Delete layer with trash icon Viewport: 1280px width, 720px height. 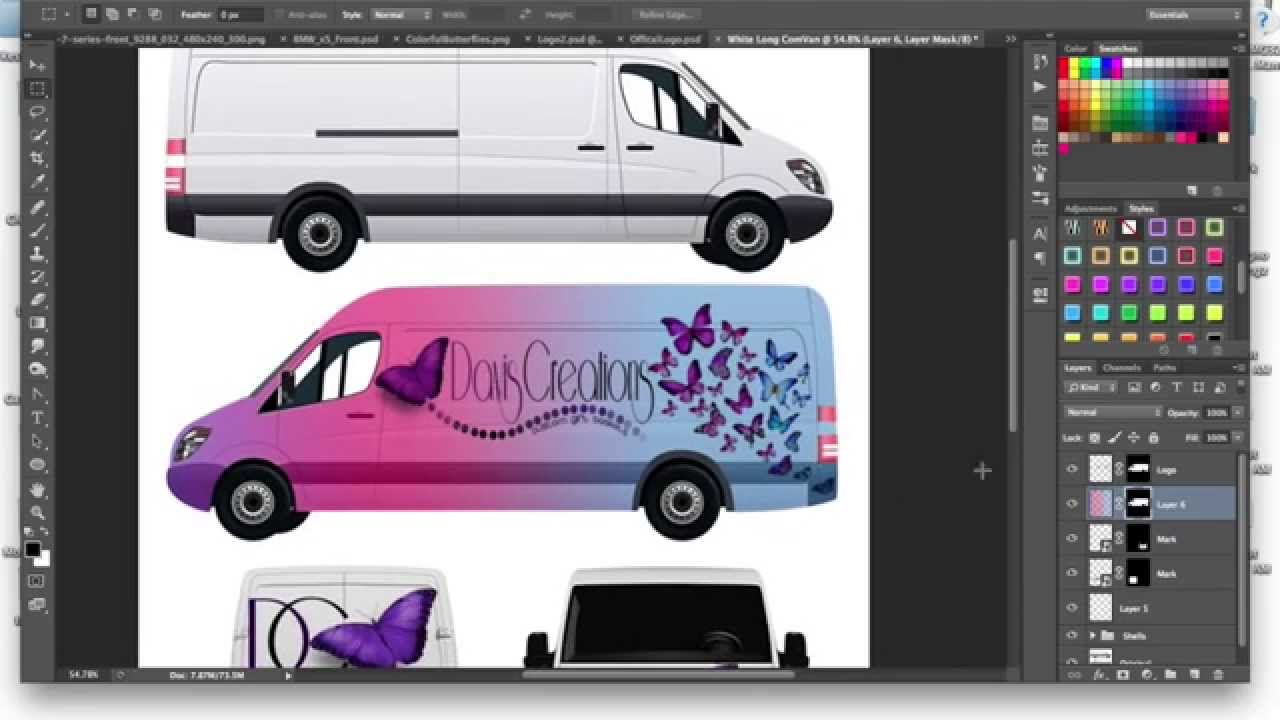1219,675
